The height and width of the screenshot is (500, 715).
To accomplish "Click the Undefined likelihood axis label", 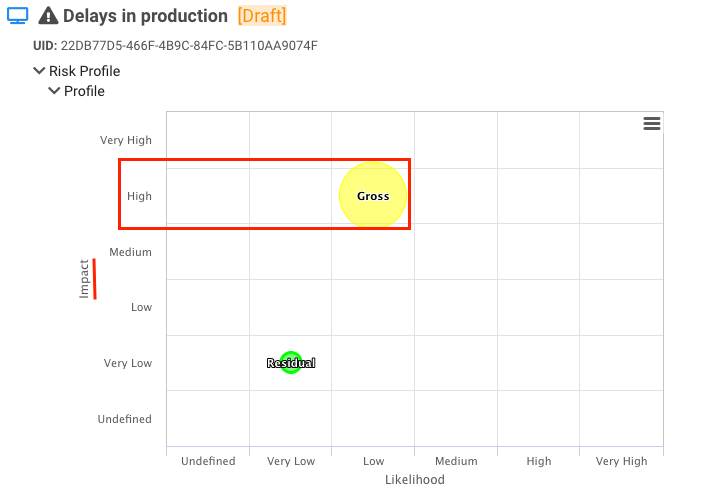I will [208, 461].
